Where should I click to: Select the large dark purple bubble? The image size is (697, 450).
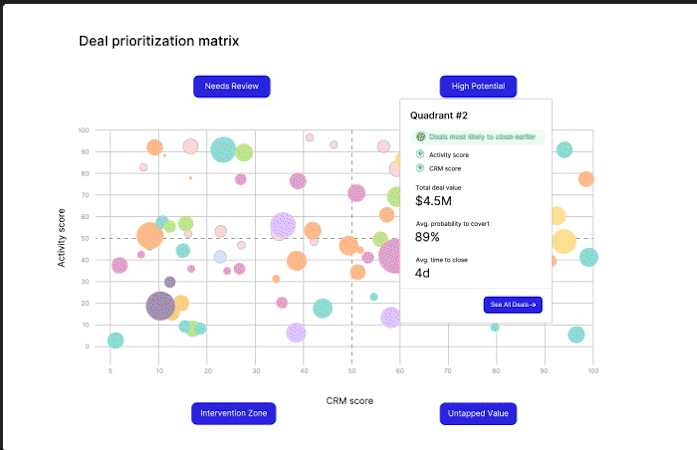point(162,306)
